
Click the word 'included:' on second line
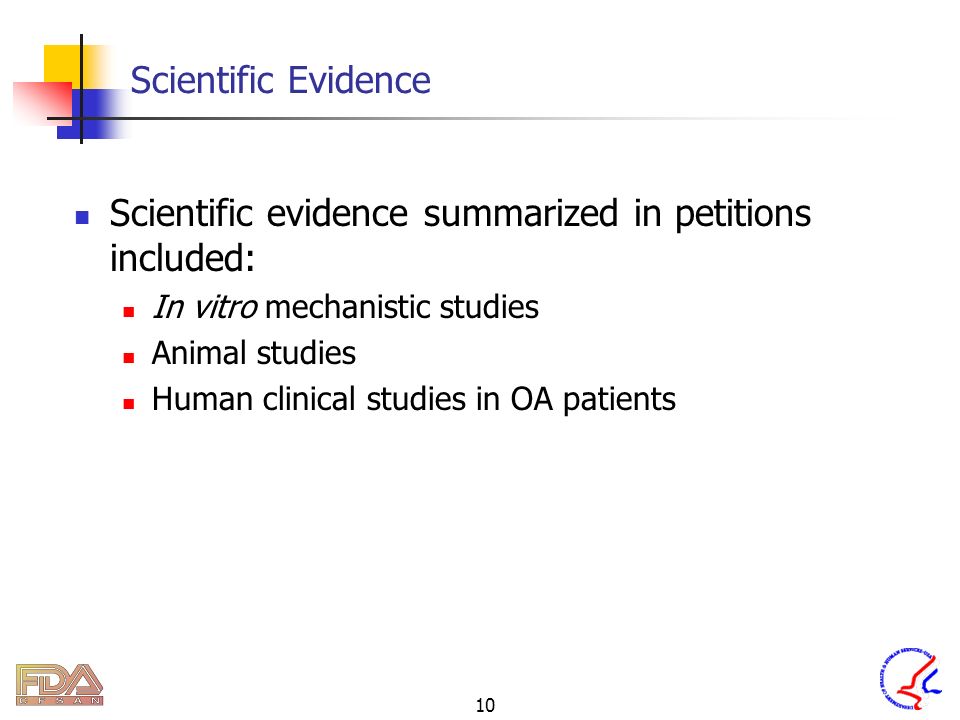[182, 258]
